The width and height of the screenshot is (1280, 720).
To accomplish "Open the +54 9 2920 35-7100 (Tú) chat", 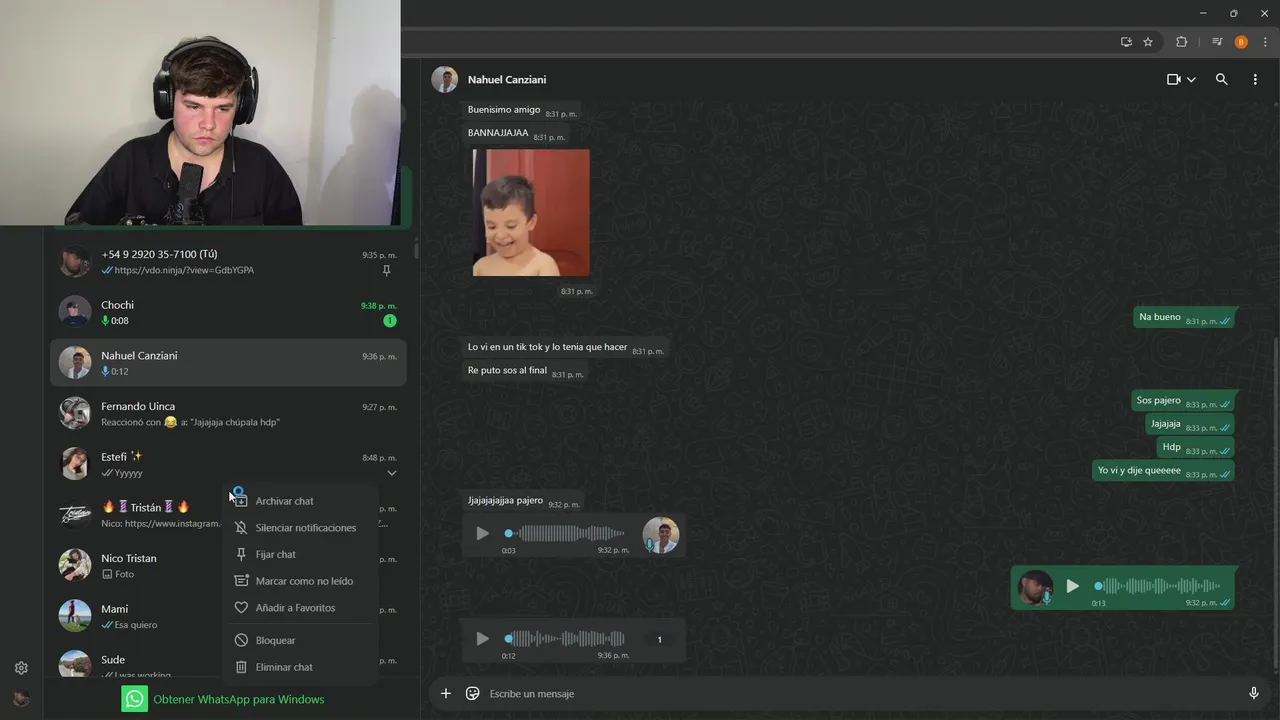I will pos(228,261).
